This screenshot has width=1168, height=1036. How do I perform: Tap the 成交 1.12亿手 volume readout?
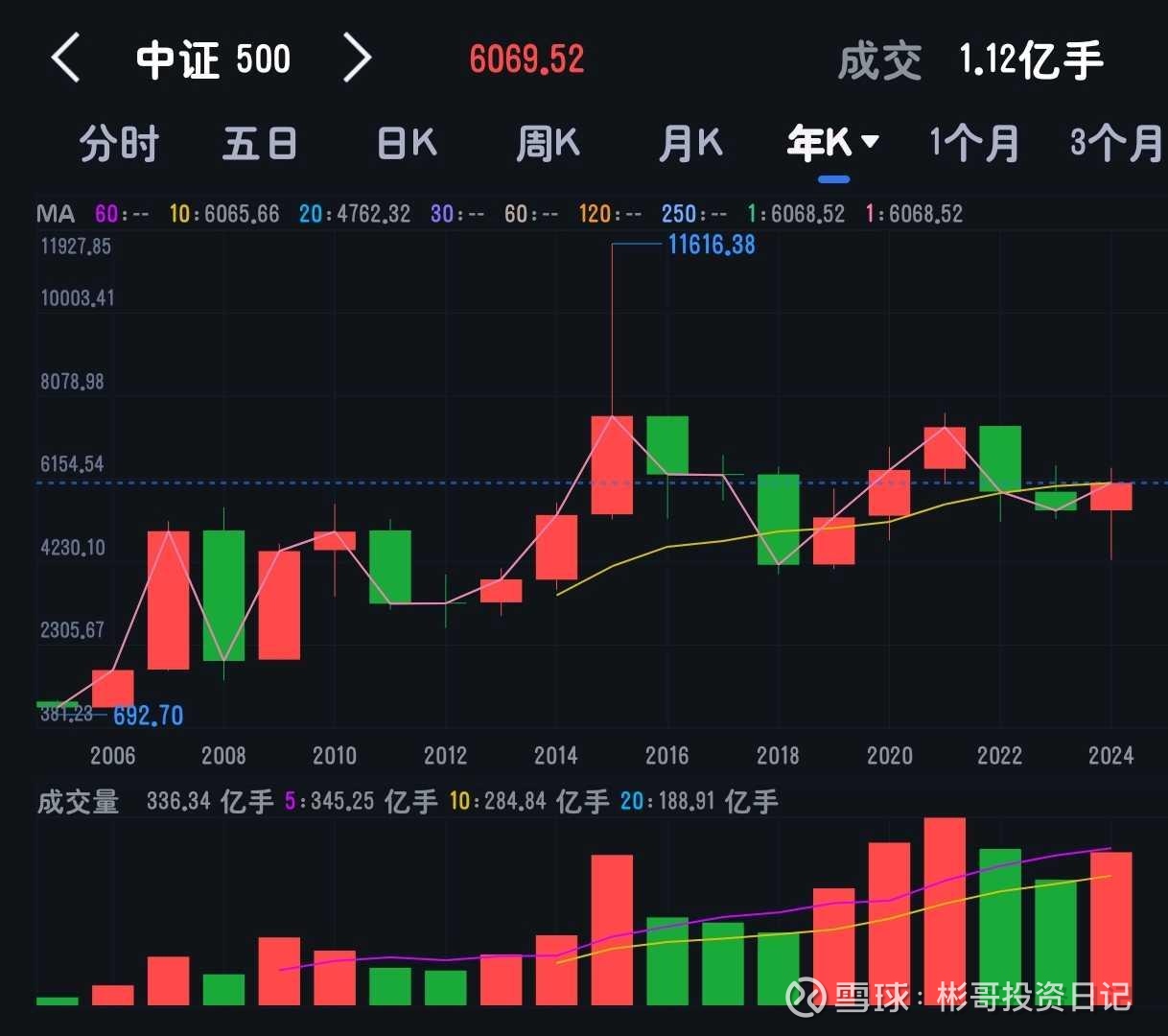point(970,60)
